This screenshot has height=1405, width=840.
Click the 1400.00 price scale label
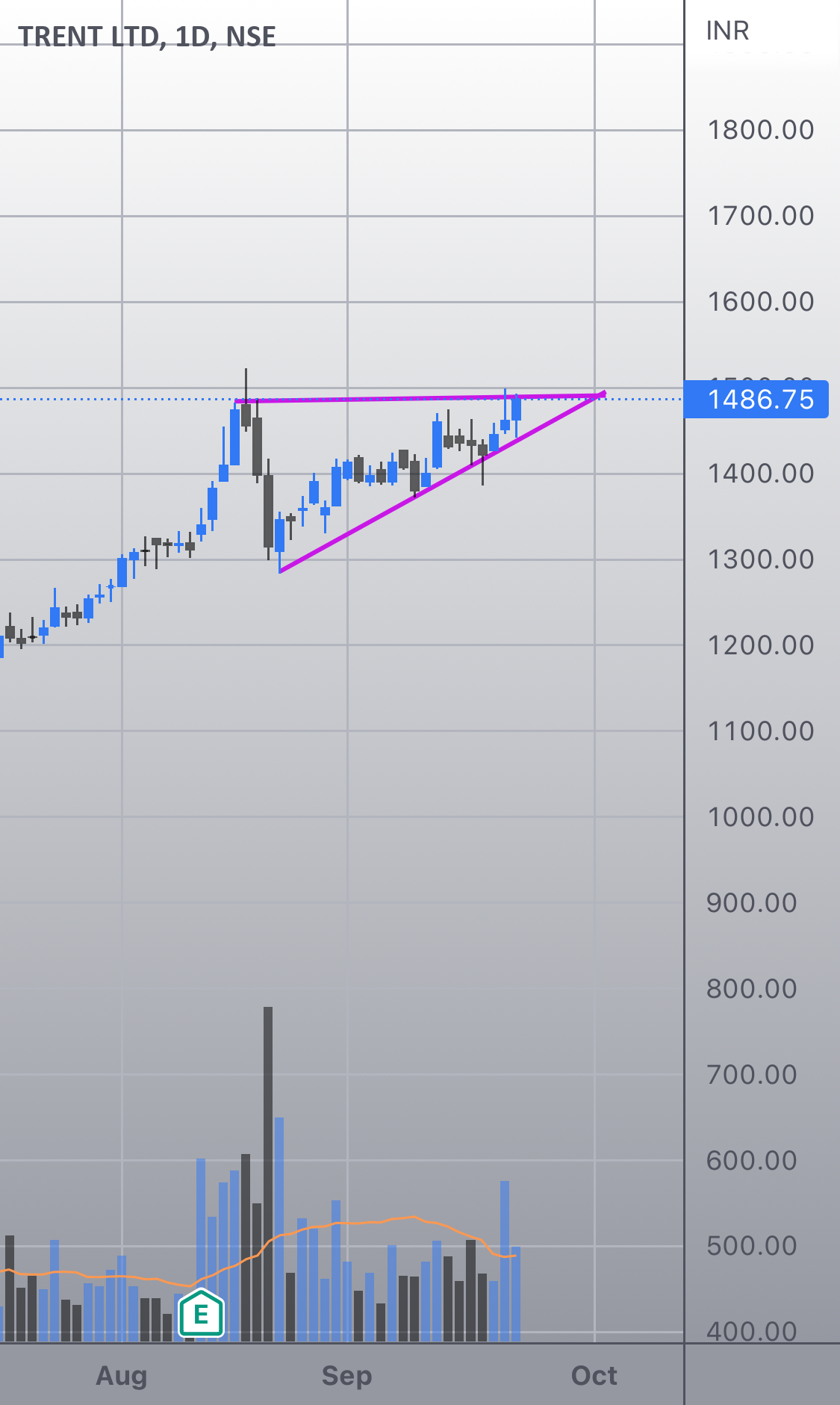(761, 474)
